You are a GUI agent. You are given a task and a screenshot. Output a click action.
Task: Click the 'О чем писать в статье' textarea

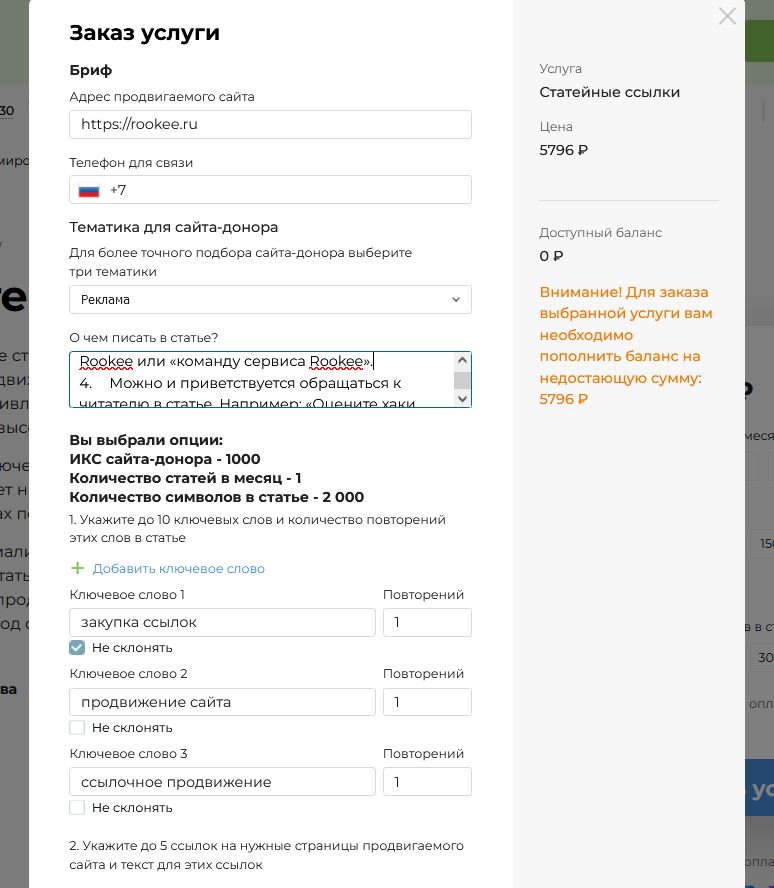[x=260, y=380]
